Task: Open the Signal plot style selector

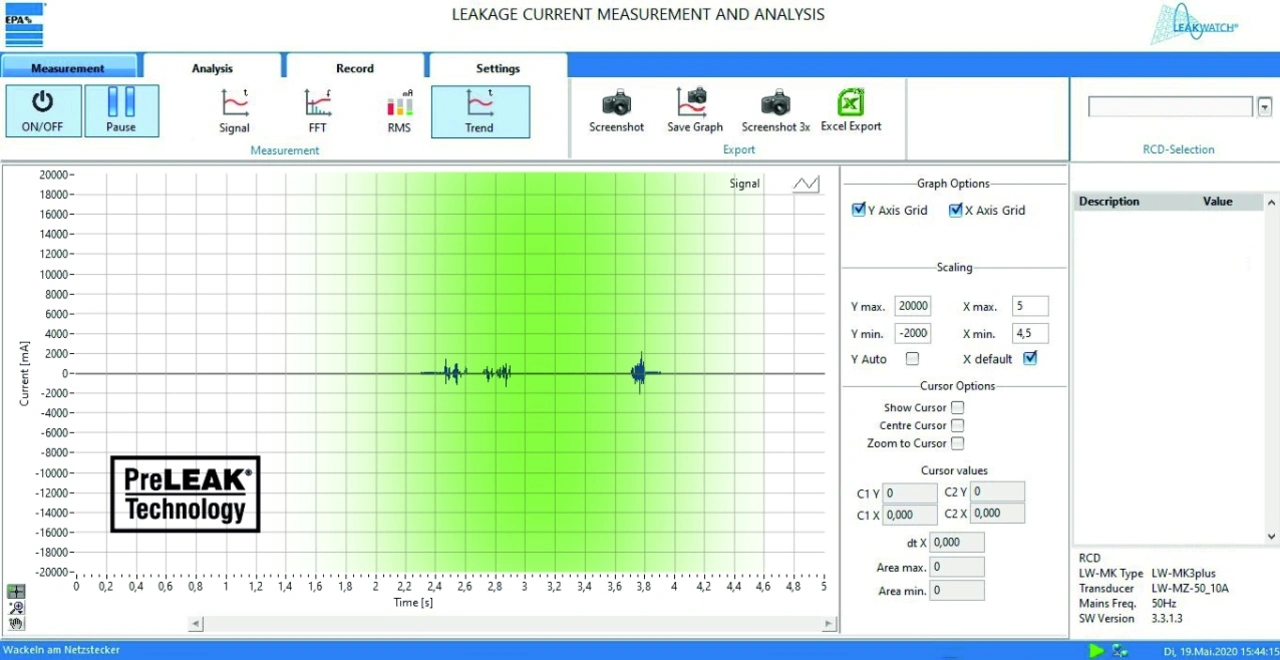Action: (x=805, y=184)
